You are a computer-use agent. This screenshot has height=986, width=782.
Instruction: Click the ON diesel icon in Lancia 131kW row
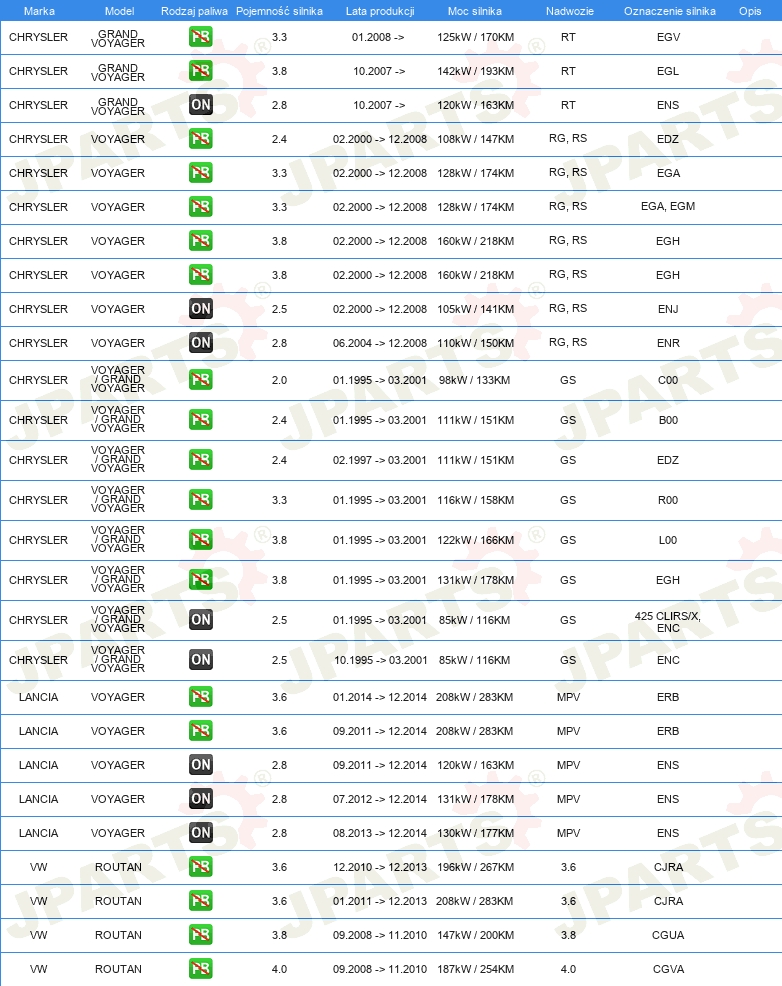click(x=201, y=799)
